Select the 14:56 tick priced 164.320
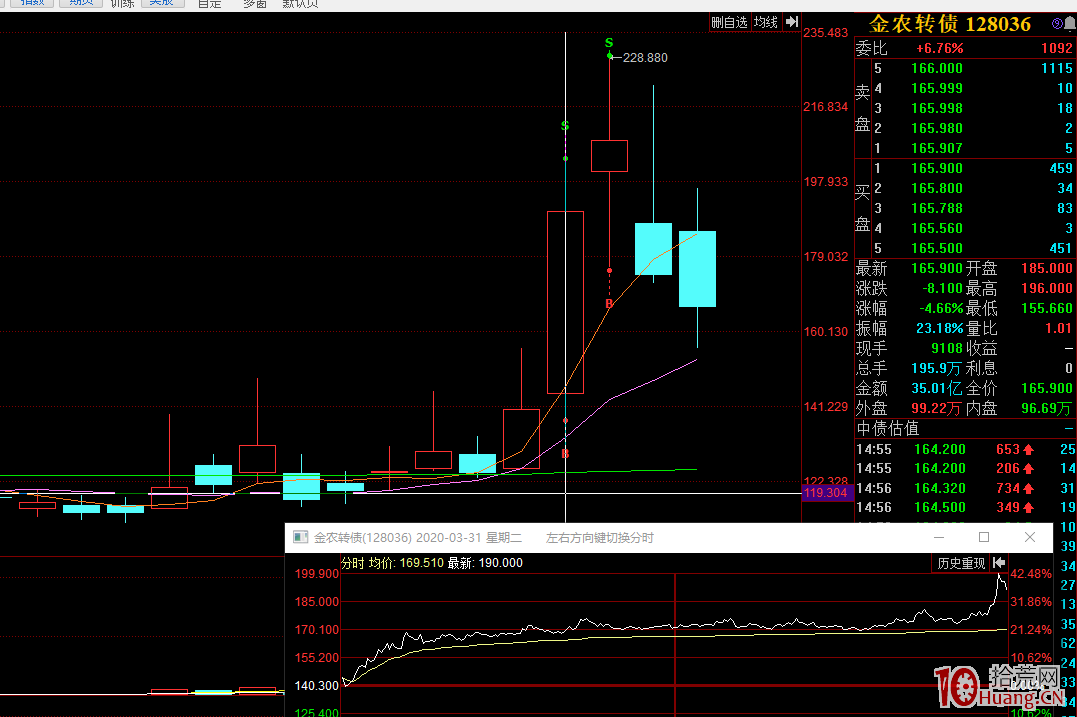The height and width of the screenshot is (717, 1077). [x=965, y=488]
